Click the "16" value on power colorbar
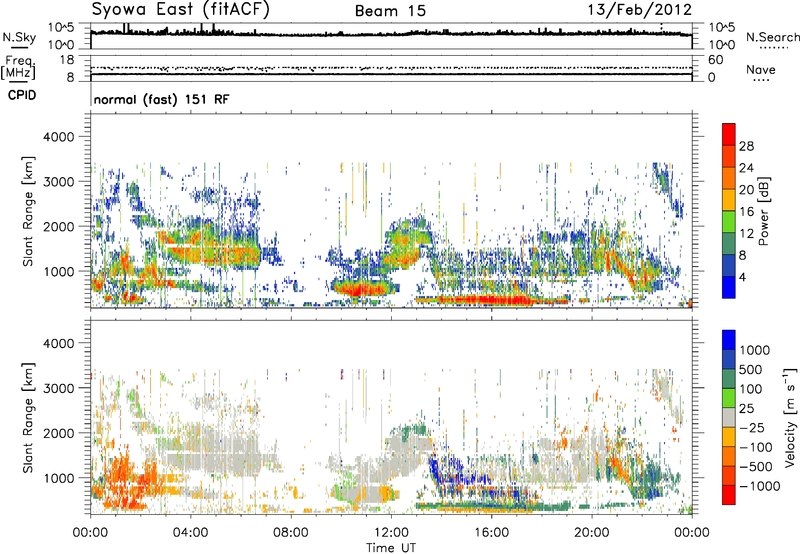Image resolution: width=800 pixels, height=554 pixels. [x=746, y=212]
